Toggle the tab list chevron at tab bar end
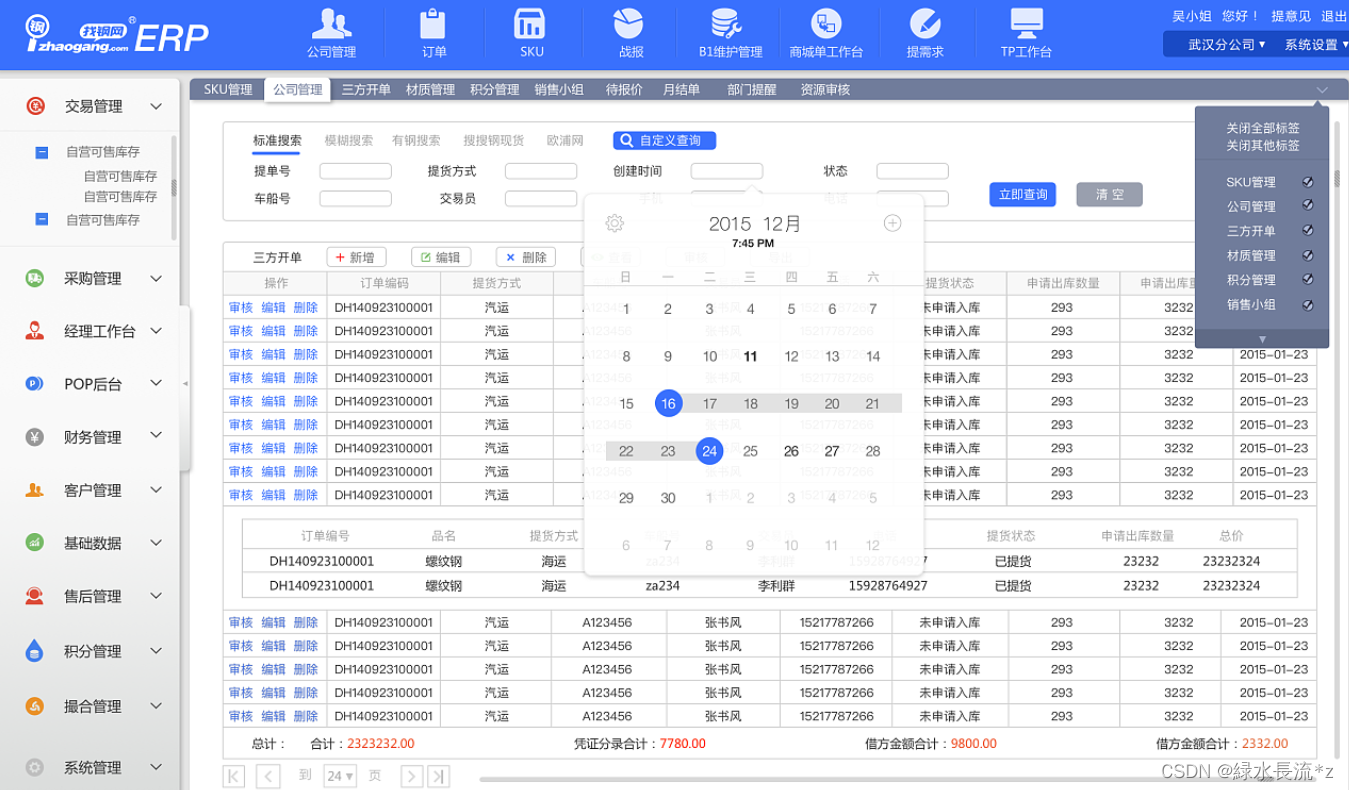Viewport: 1349px width, 790px height. click(1322, 90)
